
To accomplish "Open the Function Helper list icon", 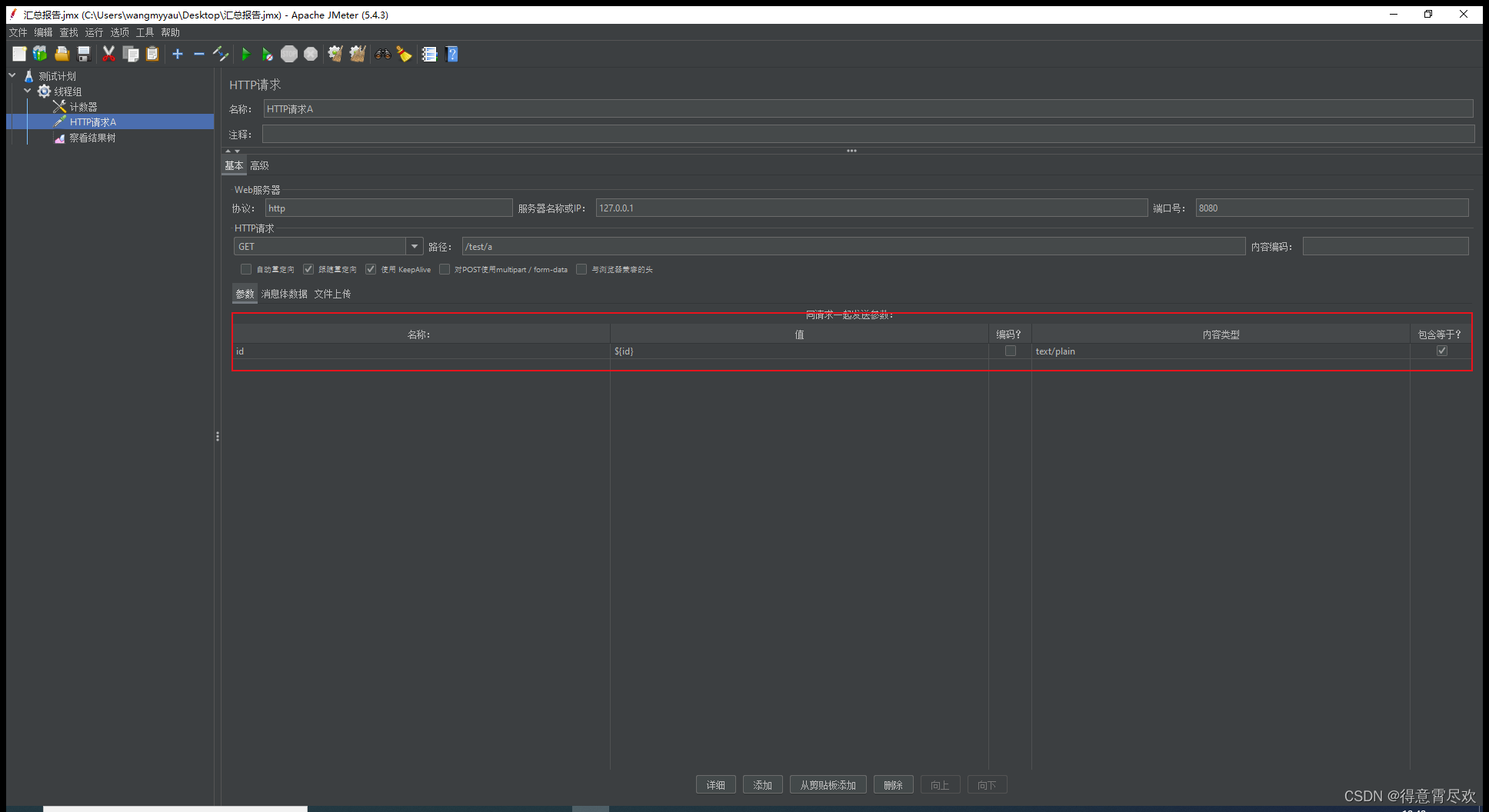I will [x=429, y=54].
